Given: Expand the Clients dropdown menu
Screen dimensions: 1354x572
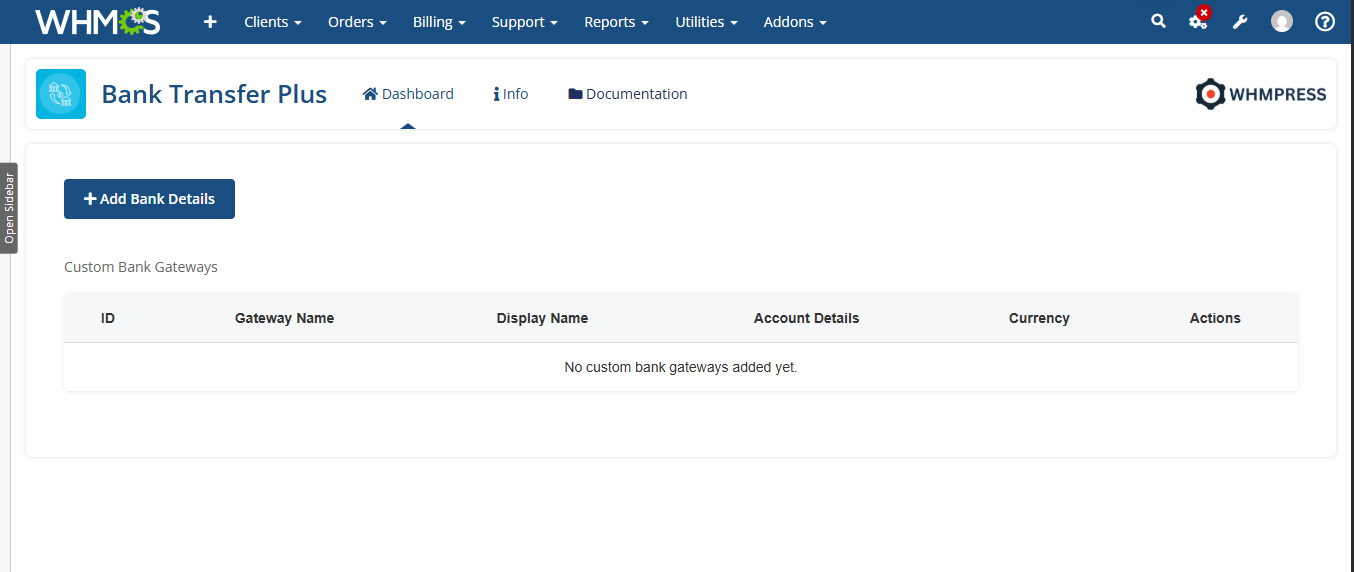Looking at the screenshot, I should 272,22.
